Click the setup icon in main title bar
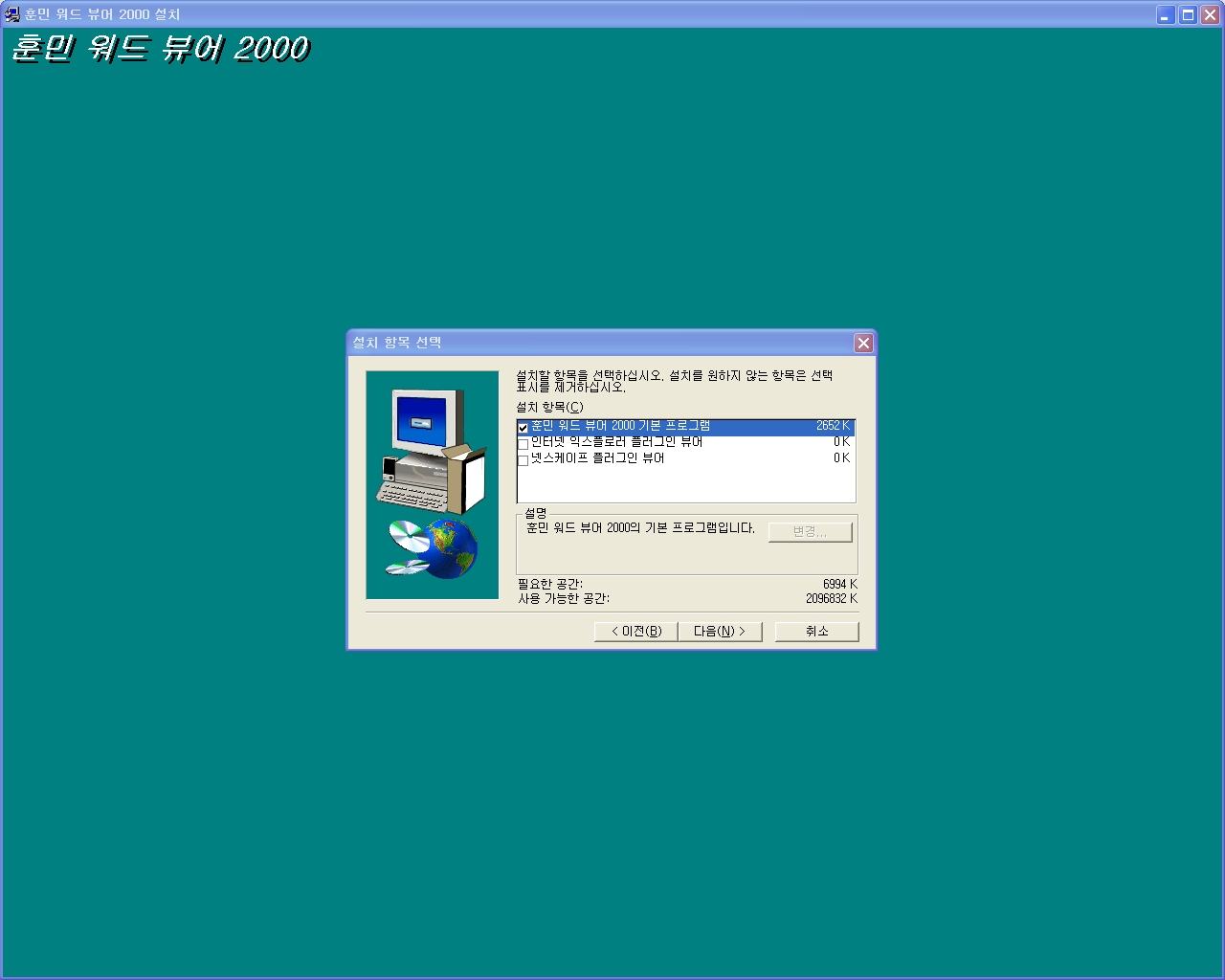Viewport: 1225px width, 980px height. click(12, 14)
